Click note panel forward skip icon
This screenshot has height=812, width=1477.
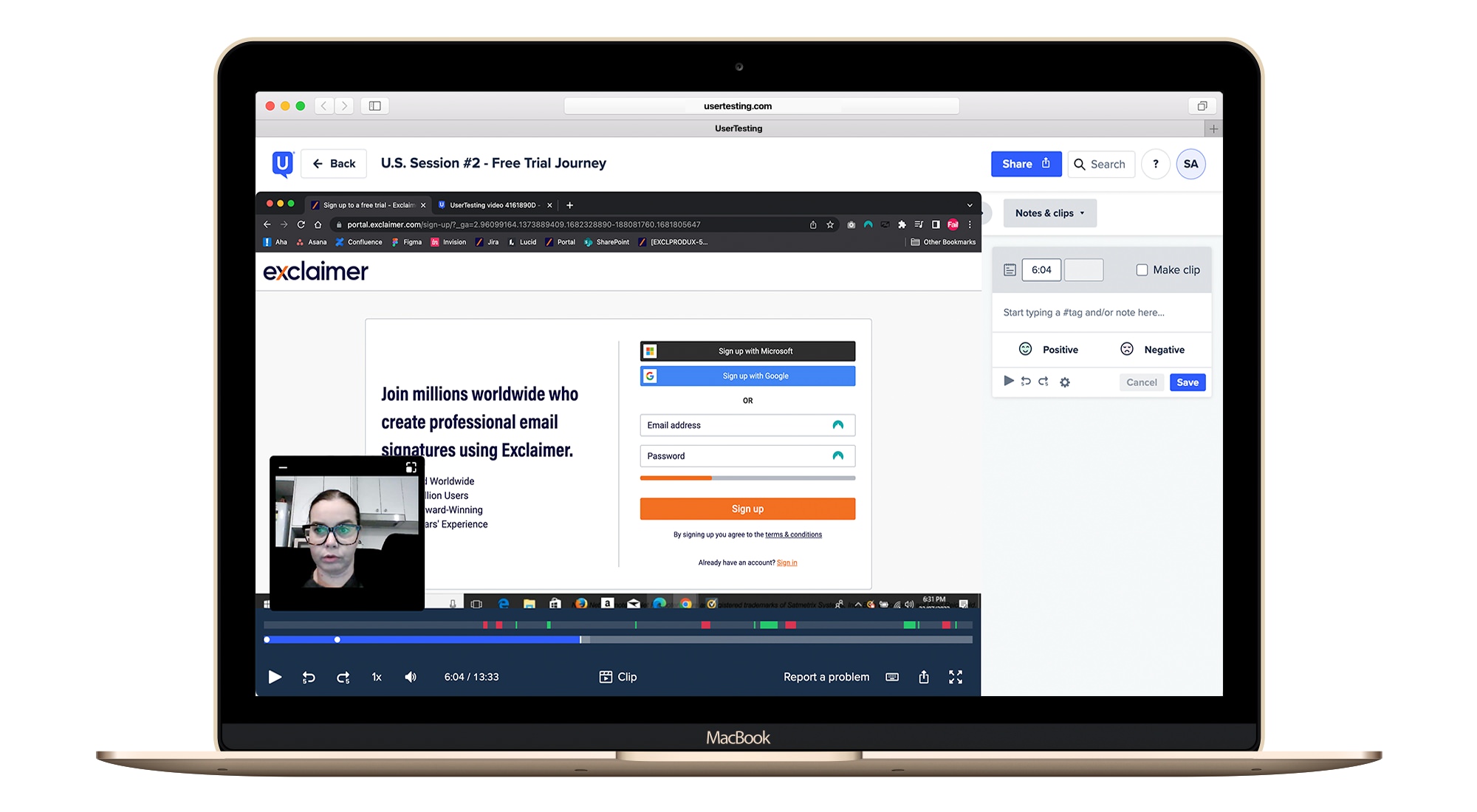click(x=1044, y=382)
